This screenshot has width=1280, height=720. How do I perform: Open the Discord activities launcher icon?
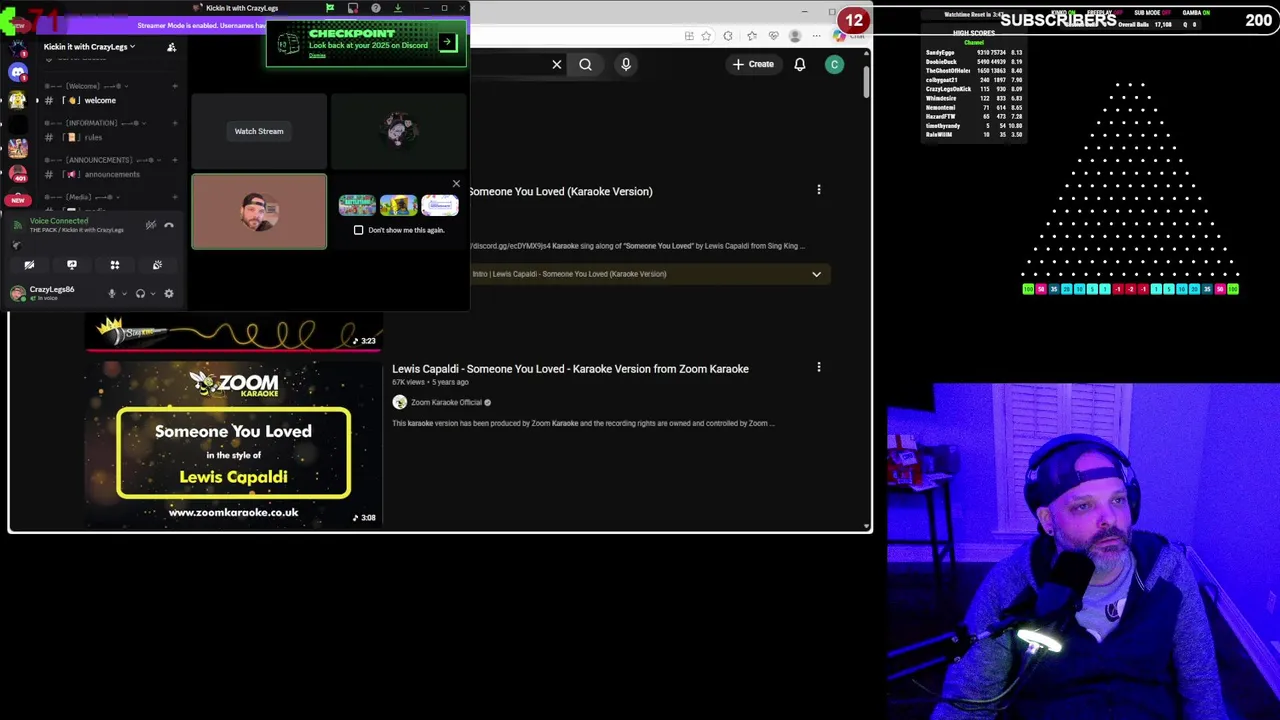[115, 265]
